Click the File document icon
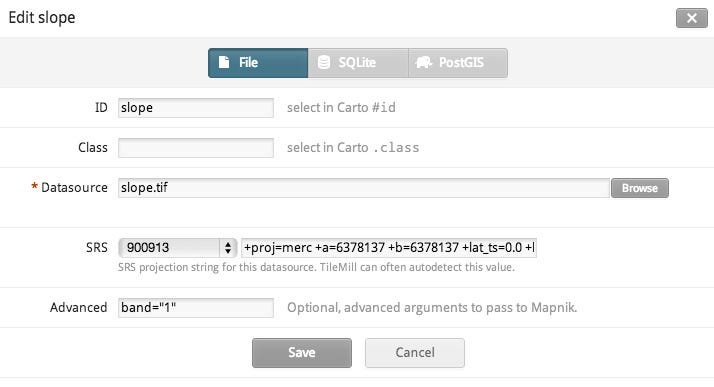Image resolution: width=714 pixels, height=387 pixels. [x=224, y=62]
